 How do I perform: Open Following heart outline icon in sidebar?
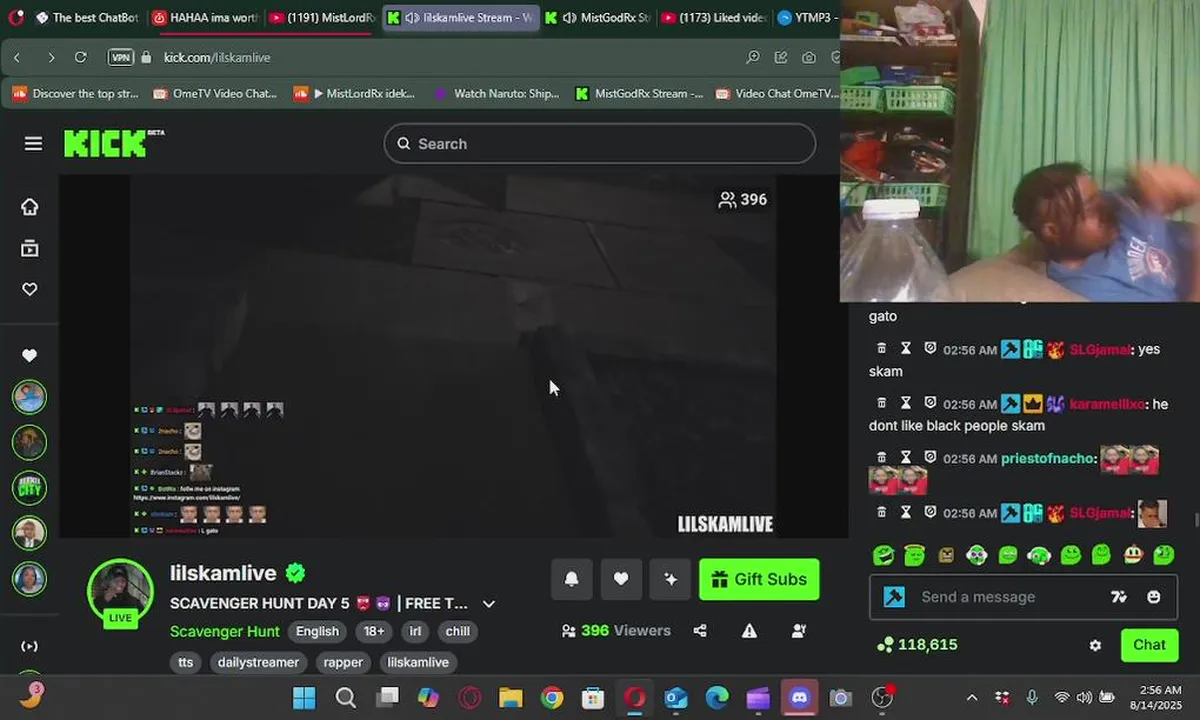tap(30, 289)
